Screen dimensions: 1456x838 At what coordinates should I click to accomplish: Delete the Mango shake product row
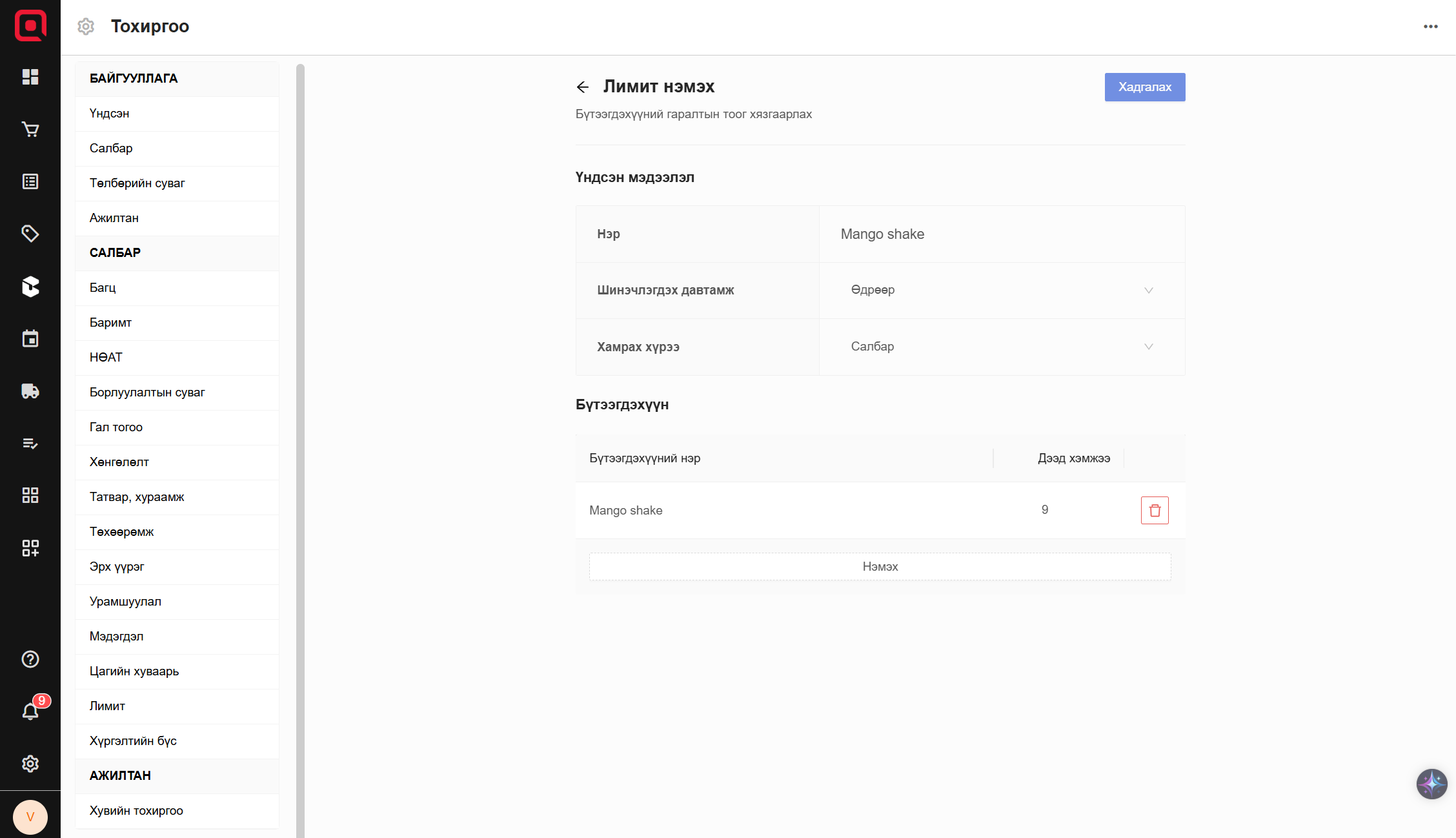pyautogui.click(x=1155, y=510)
